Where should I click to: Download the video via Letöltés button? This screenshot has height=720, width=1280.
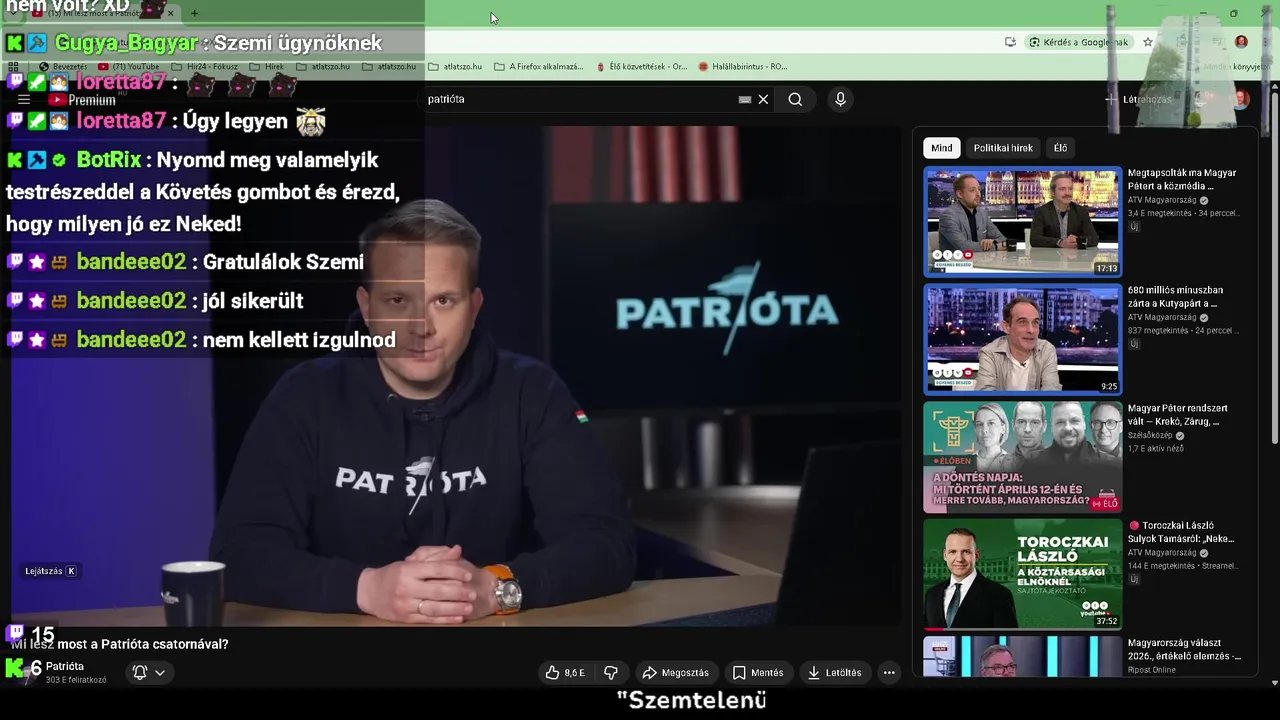(834, 673)
